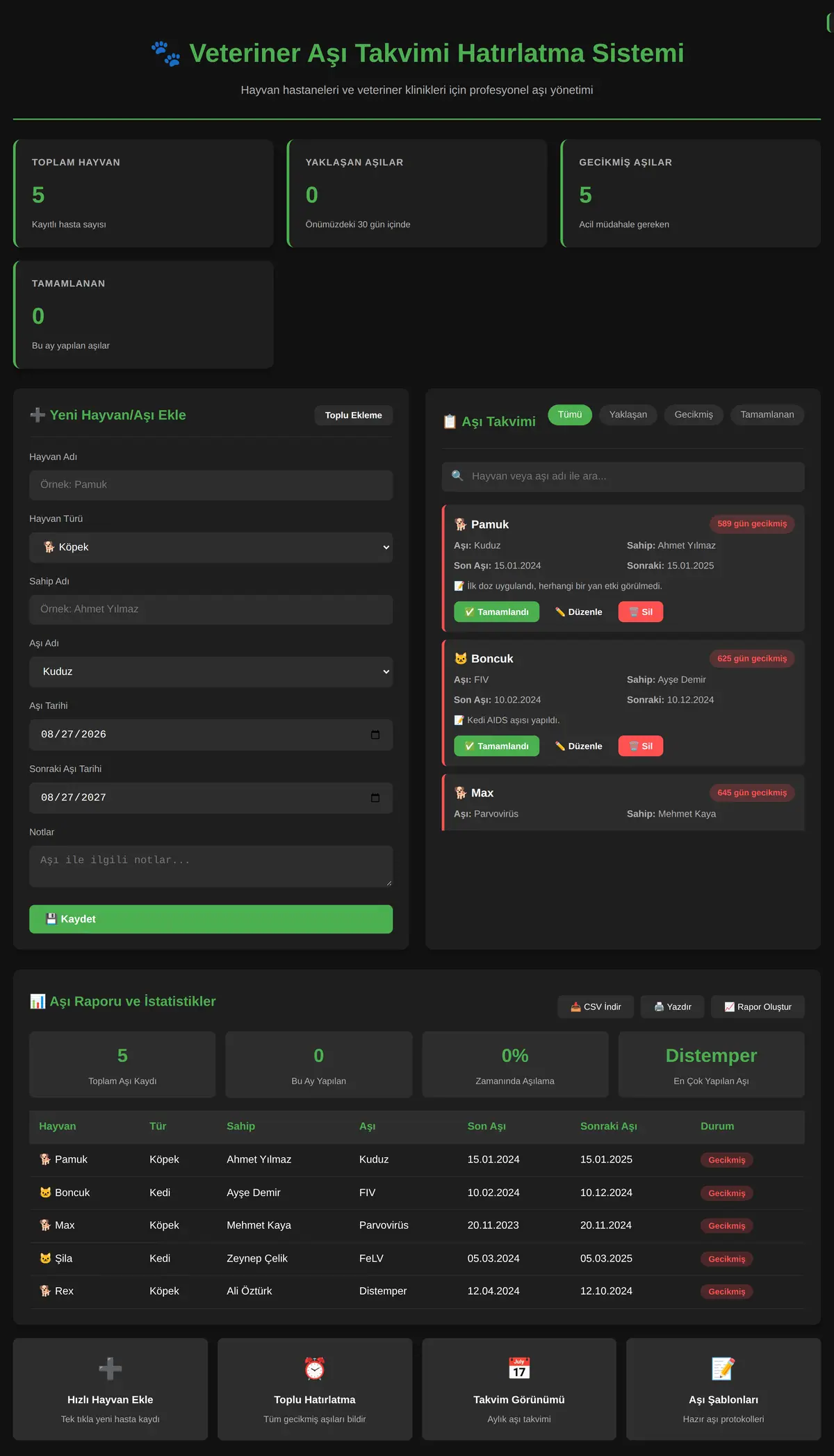
Task: Focus the Sahip Adı input field
Action: pos(211,610)
